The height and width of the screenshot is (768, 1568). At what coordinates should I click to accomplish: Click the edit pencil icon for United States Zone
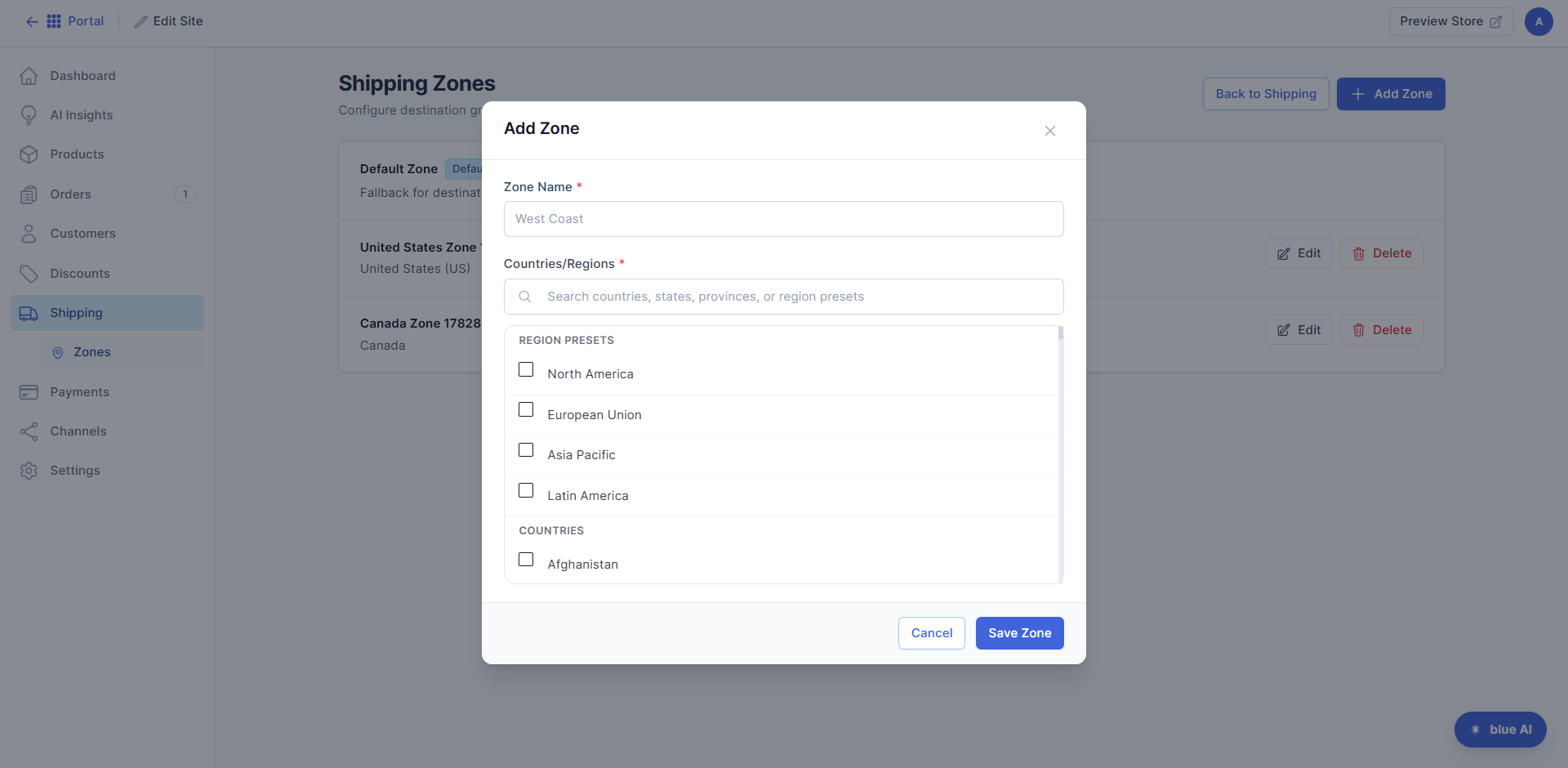[1284, 254]
